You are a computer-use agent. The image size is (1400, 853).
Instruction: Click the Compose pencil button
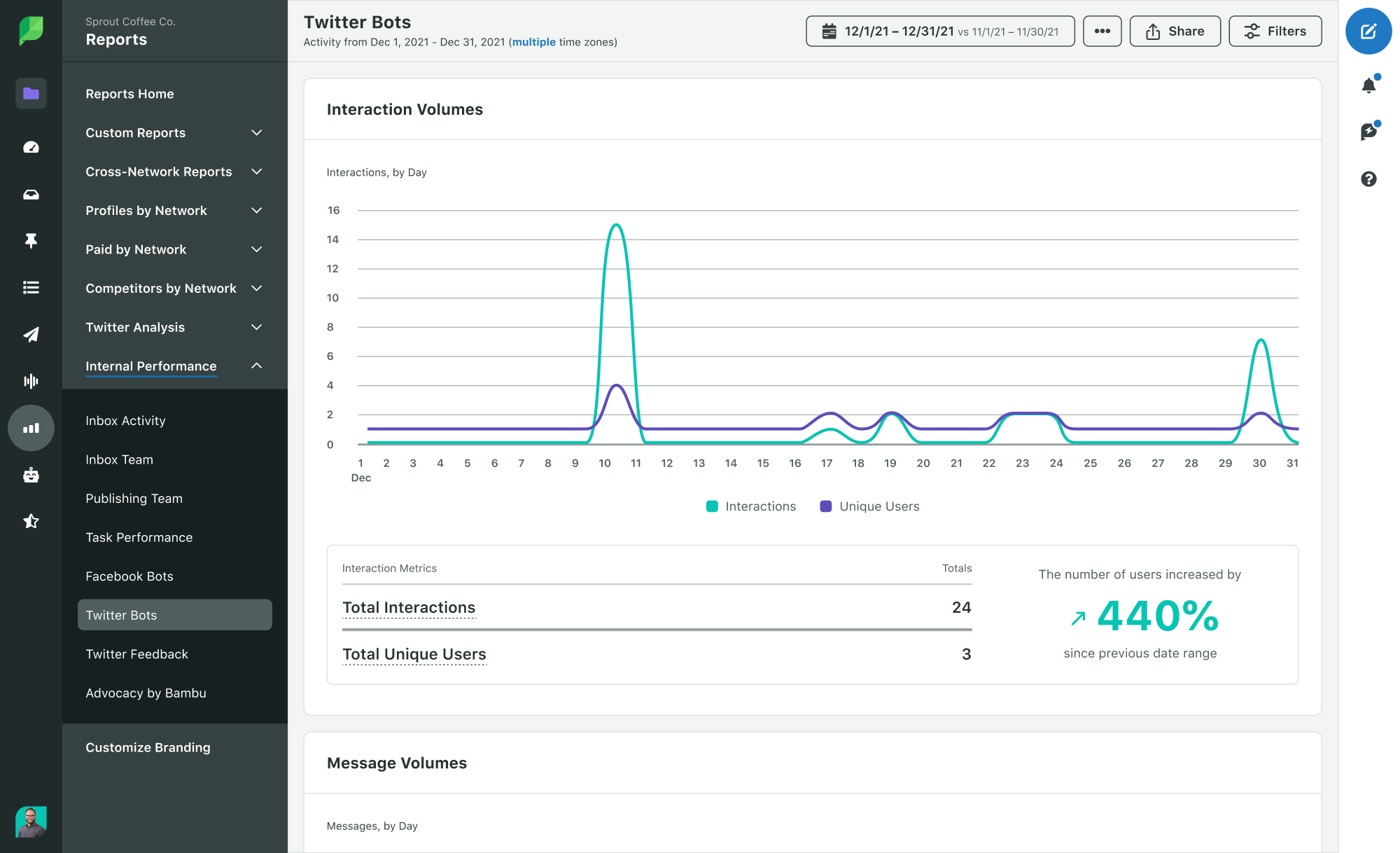(x=1368, y=31)
